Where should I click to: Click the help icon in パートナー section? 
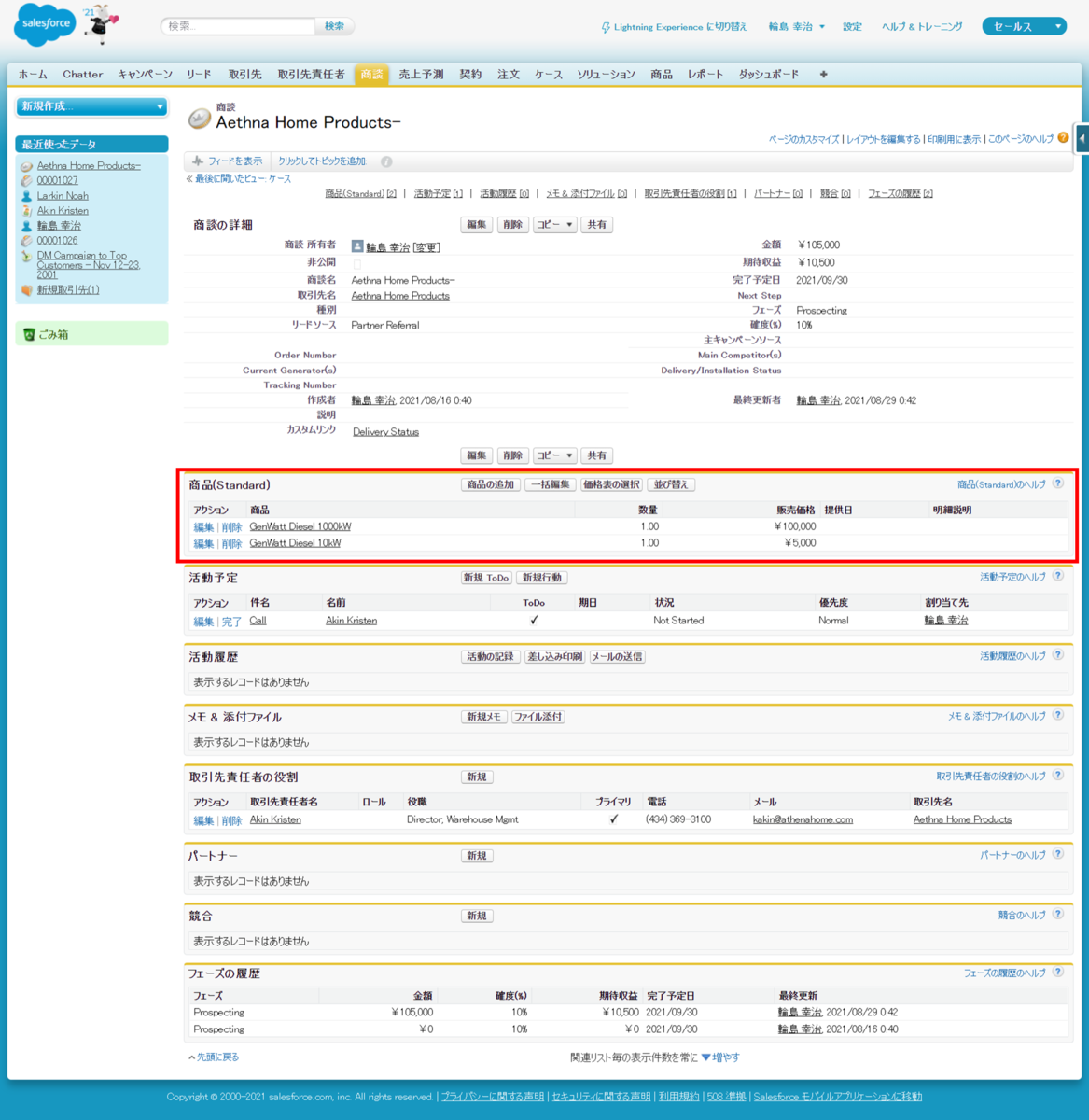pos(1058,854)
